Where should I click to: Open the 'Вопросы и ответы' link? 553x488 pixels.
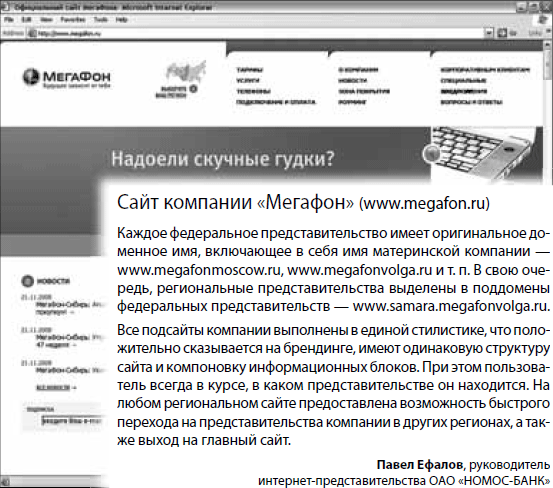[x=471, y=102]
